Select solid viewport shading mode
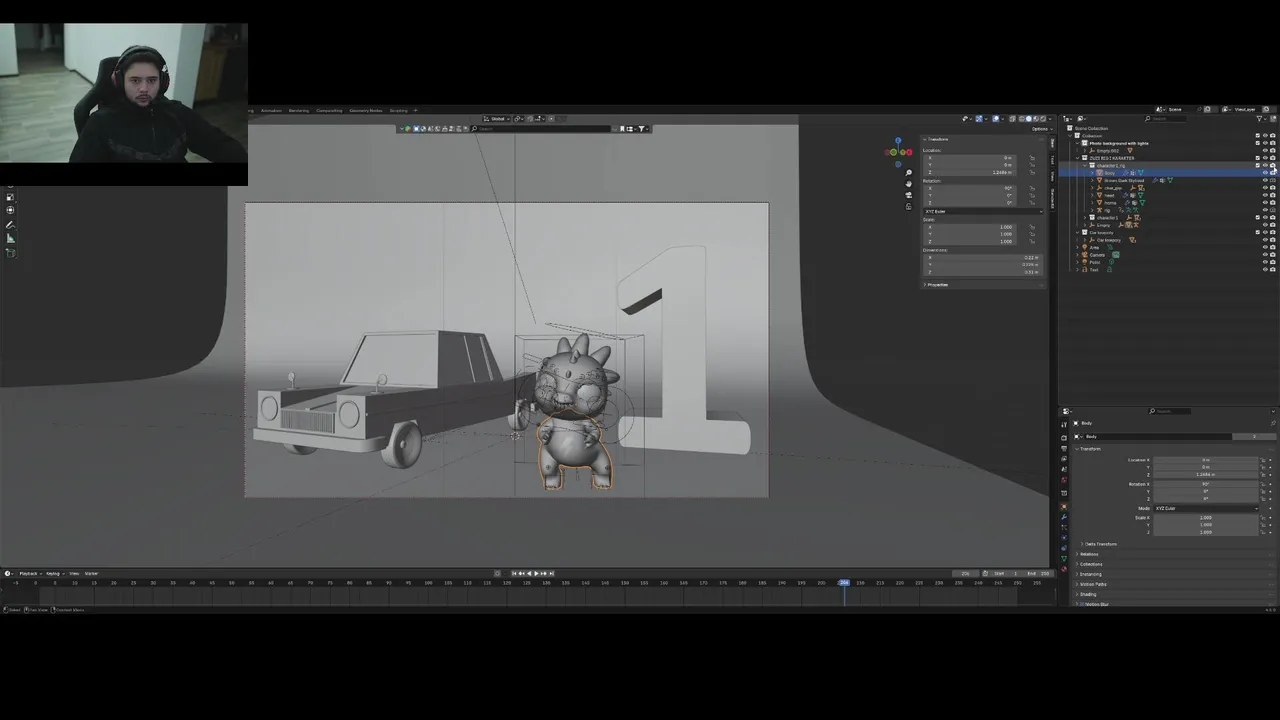The width and height of the screenshot is (1280, 720). click(x=1029, y=119)
